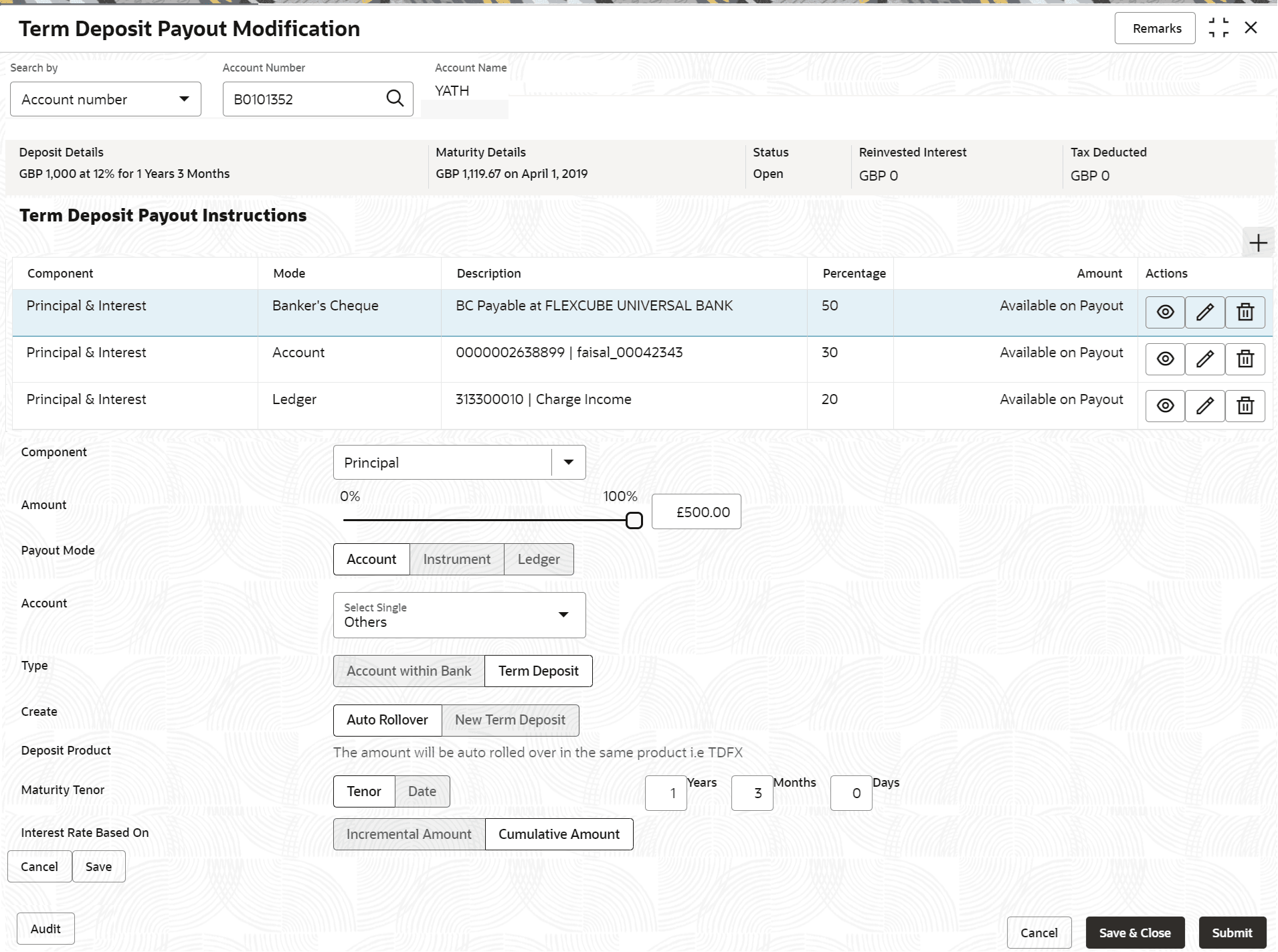Open the Account dropdown showing Others

[x=459, y=615]
